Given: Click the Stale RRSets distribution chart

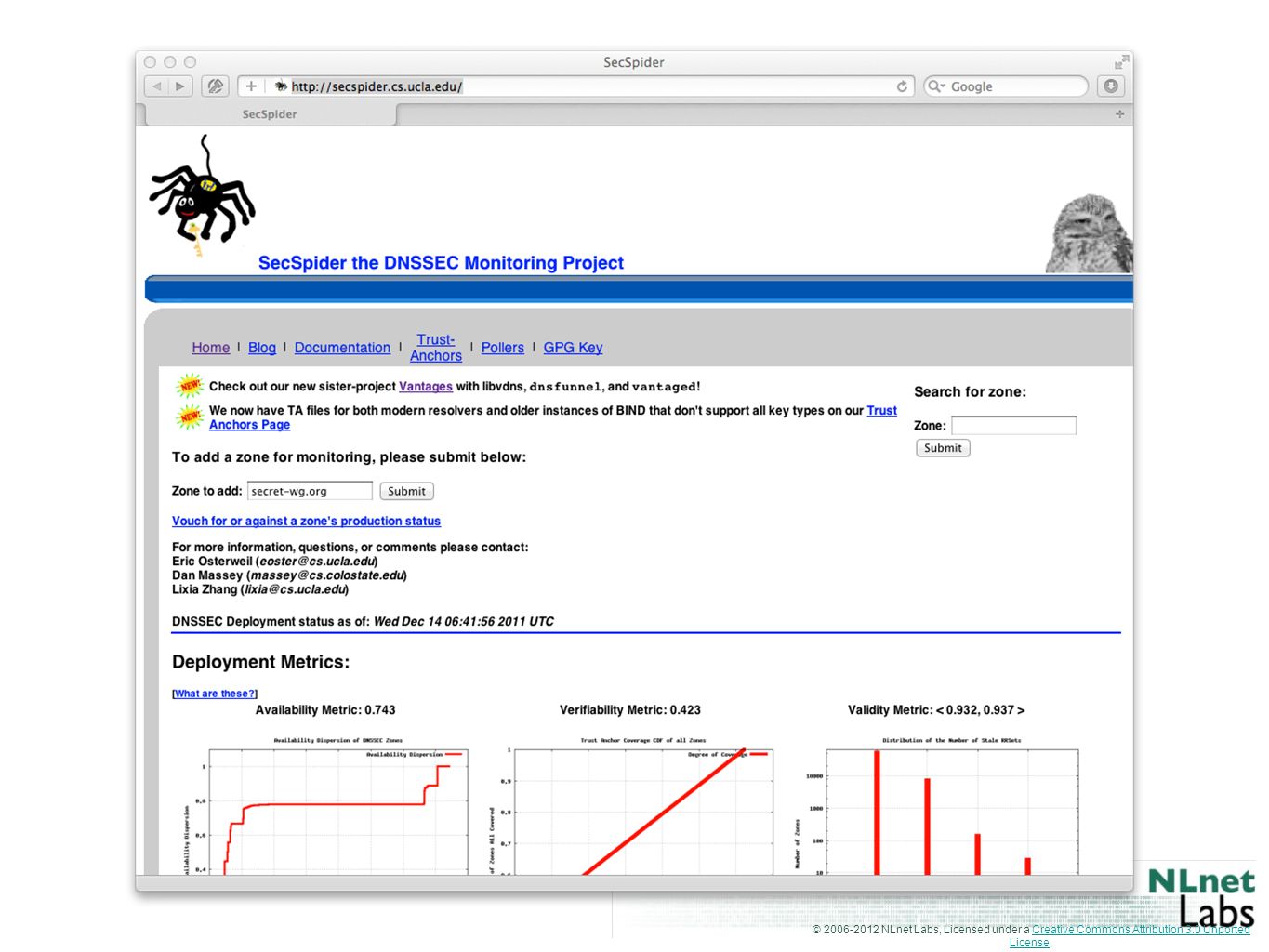Looking at the screenshot, I should pyautogui.click(x=936, y=806).
